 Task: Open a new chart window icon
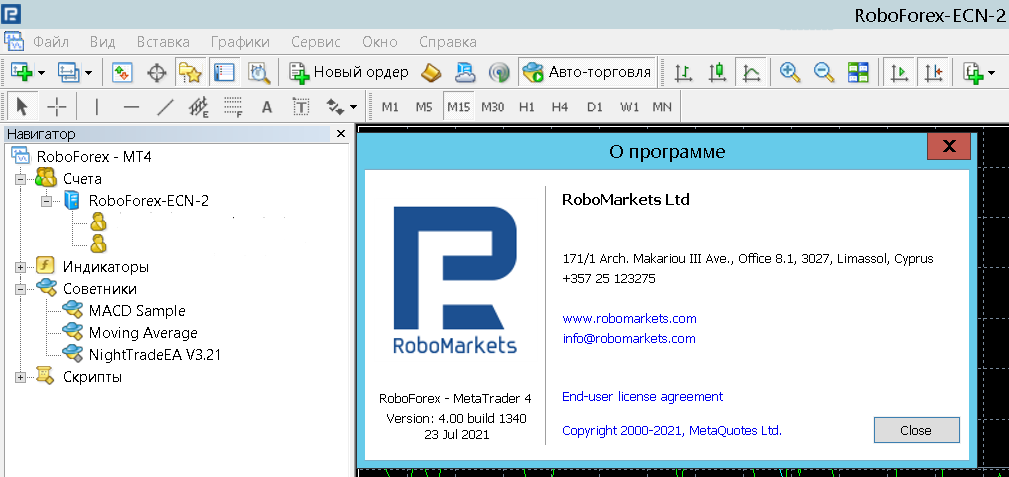(x=22, y=72)
